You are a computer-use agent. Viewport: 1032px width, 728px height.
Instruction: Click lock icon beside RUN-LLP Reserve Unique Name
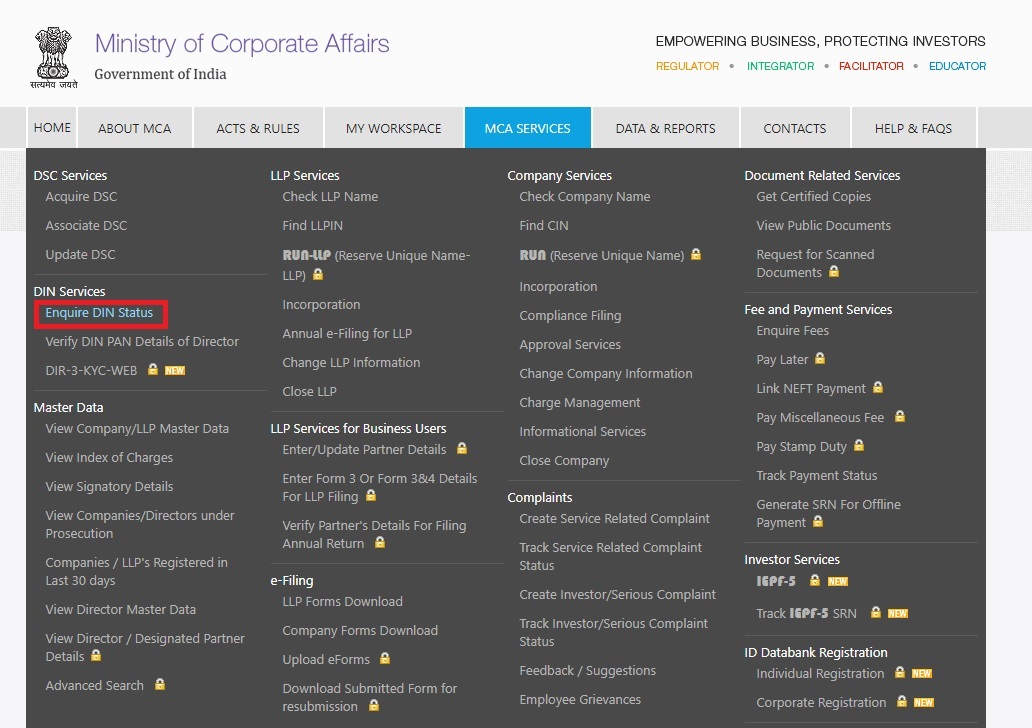tap(318, 274)
